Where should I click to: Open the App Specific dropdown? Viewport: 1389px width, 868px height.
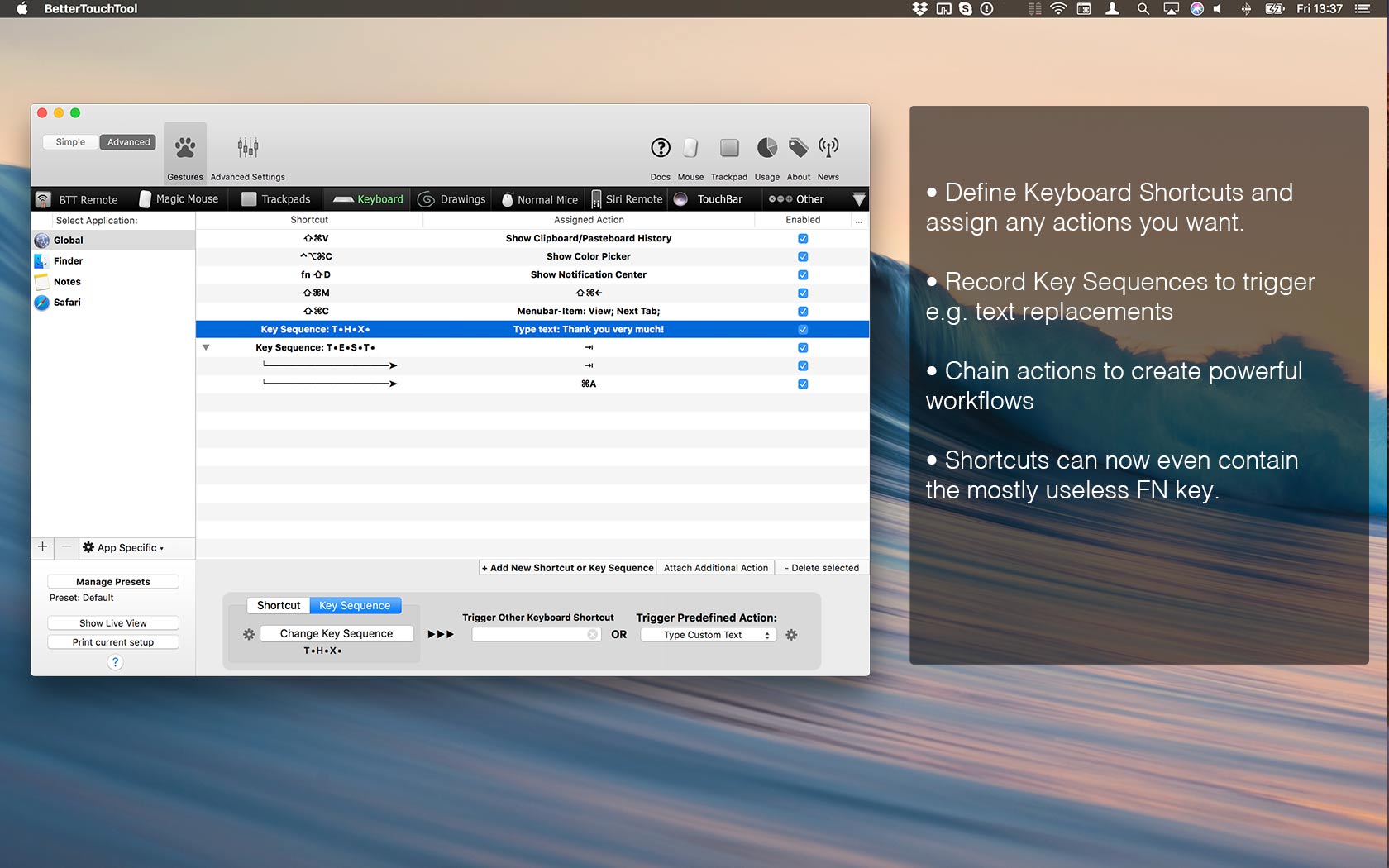click(x=126, y=548)
